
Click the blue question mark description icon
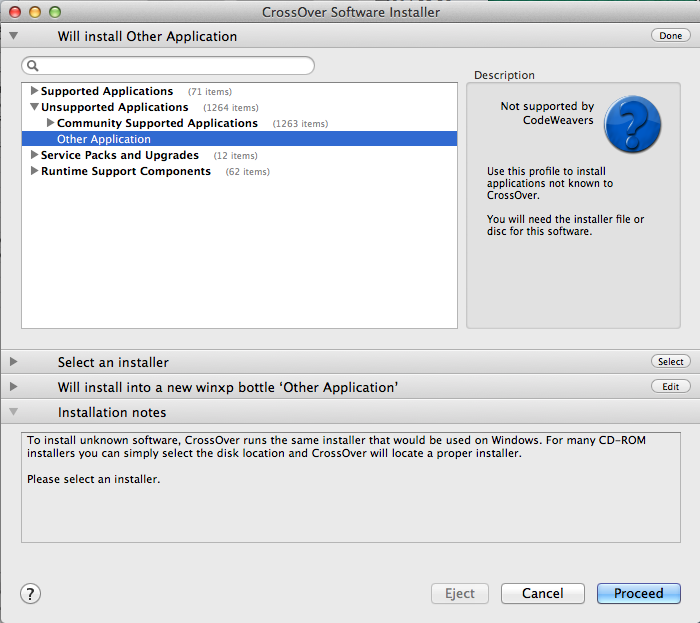(x=632, y=124)
